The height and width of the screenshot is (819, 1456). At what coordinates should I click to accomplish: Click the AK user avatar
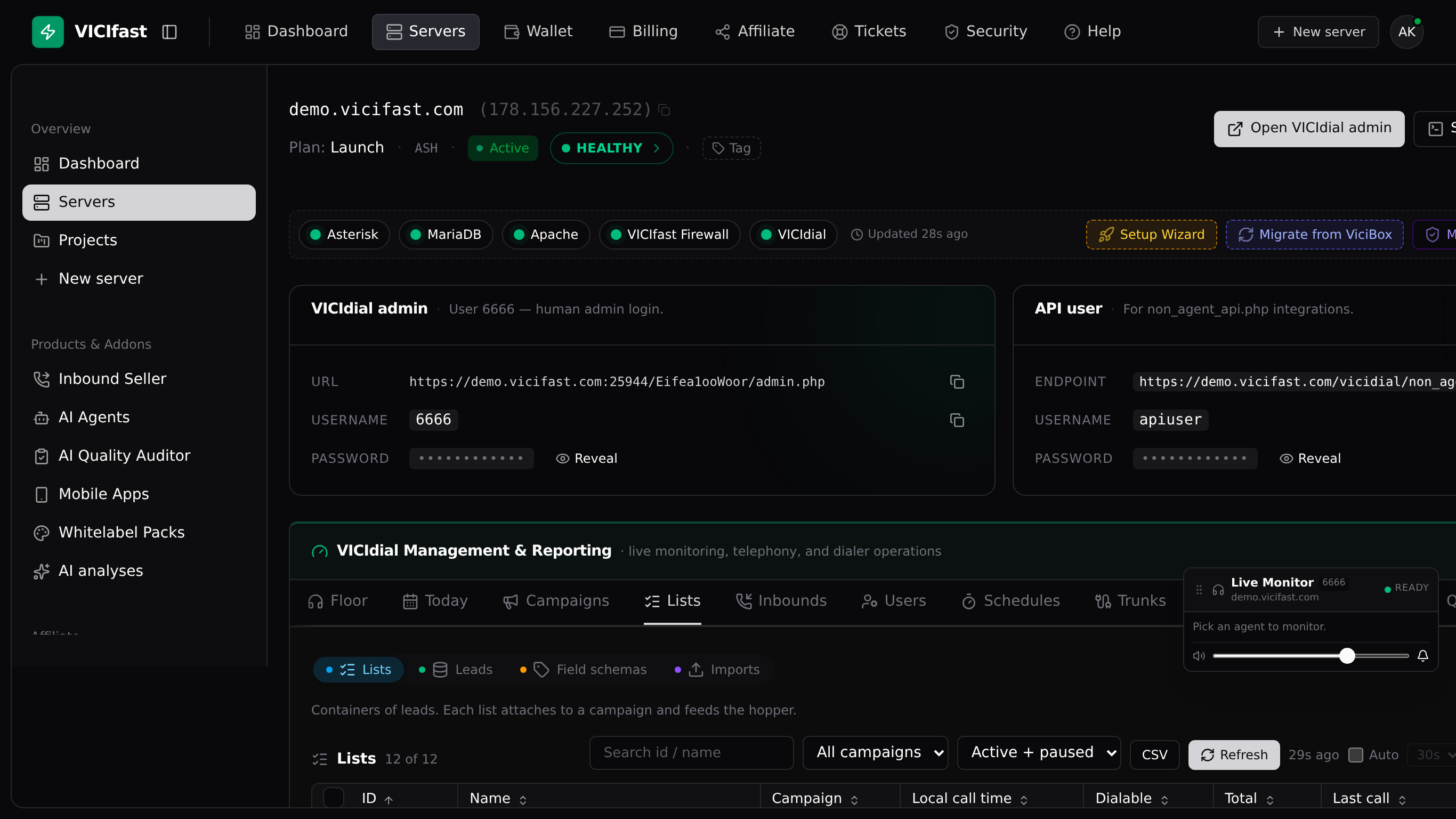click(x=1407, y=31)
